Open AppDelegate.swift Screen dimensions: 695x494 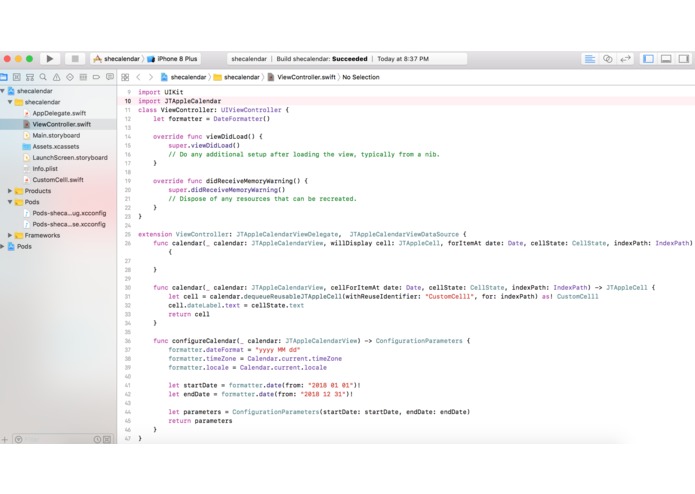(58, 113)
